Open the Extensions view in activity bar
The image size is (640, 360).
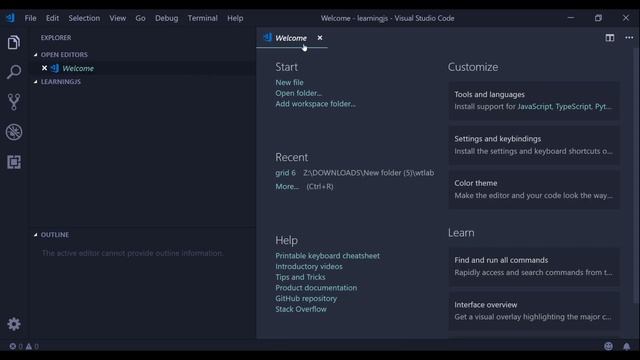(x=13, y=162)
